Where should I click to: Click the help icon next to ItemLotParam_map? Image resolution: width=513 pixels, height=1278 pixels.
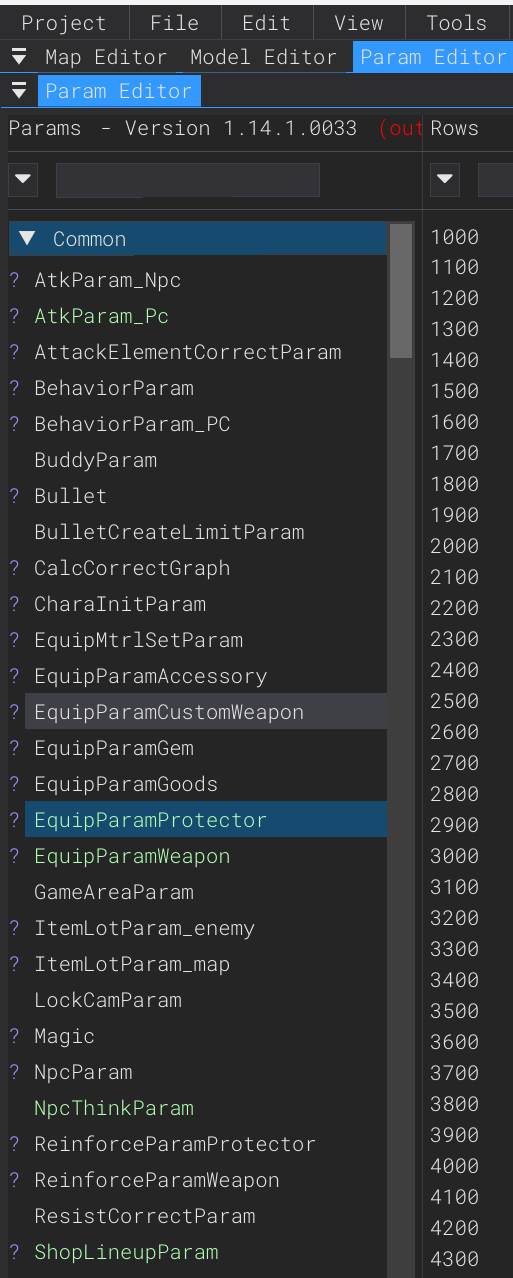pyautogui.click(x=14, y=964)
